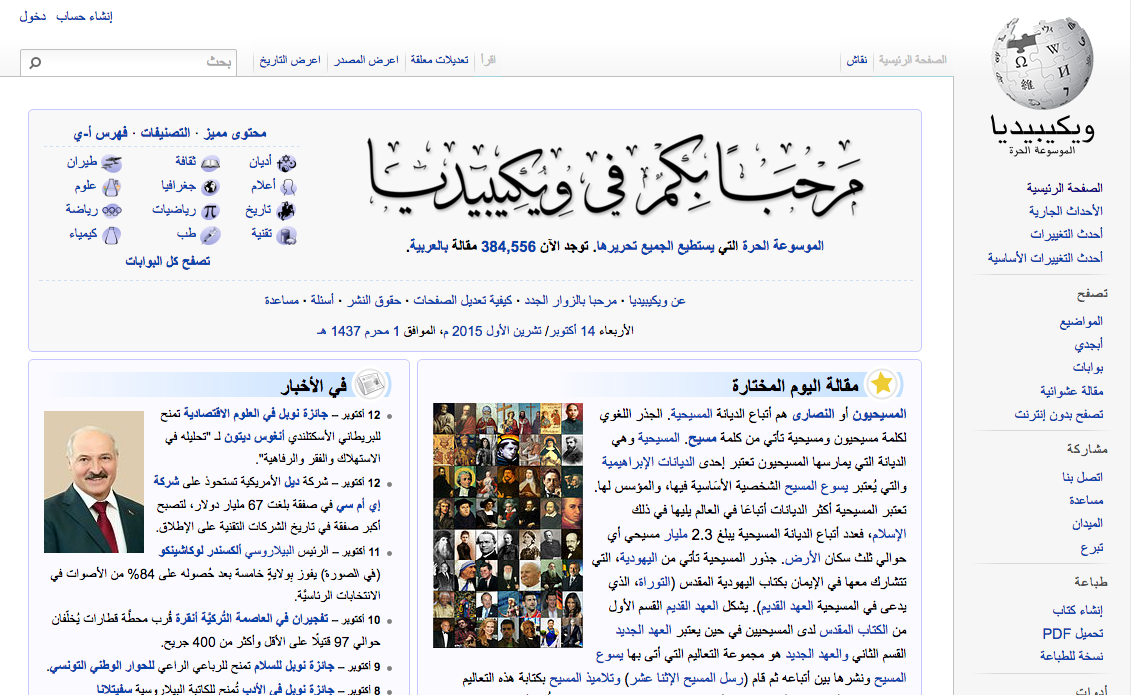This screenshot has width=1131, height=695.
Task: Click the geography globe icon (جغرافيا)
Action: (x=210, y=186)
